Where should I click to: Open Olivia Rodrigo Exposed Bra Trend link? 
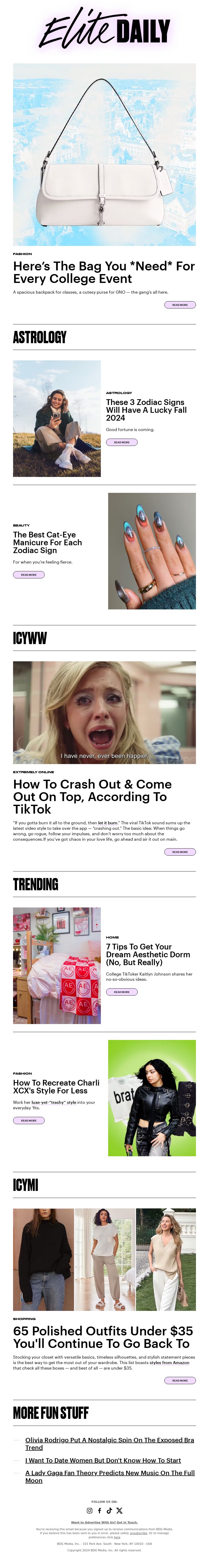[110, 1444]
